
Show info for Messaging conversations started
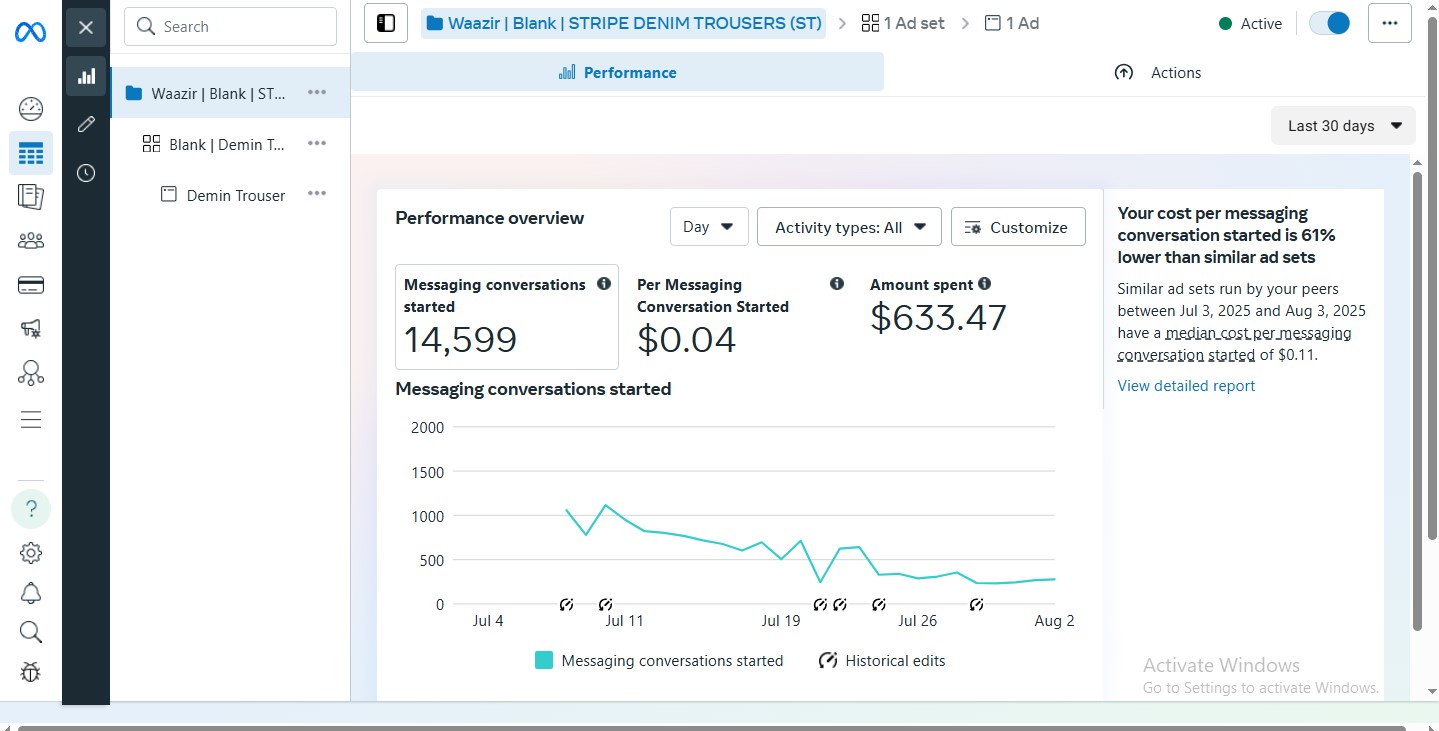tap(604, 284)
